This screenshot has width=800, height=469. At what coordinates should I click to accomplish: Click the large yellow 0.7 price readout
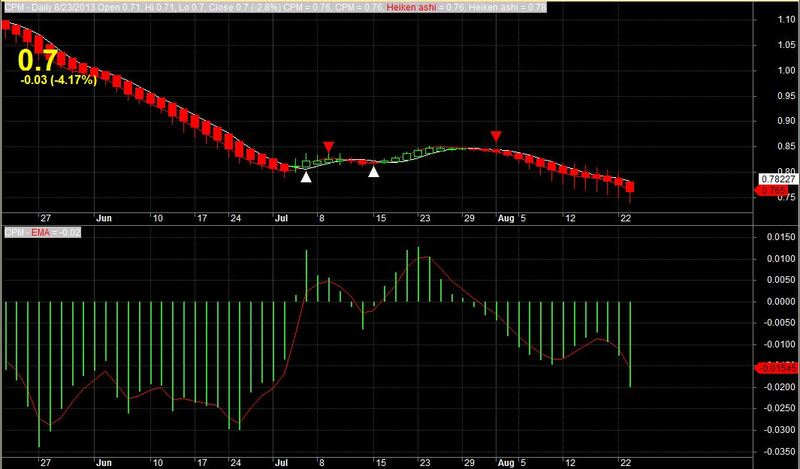click(37, 61)
